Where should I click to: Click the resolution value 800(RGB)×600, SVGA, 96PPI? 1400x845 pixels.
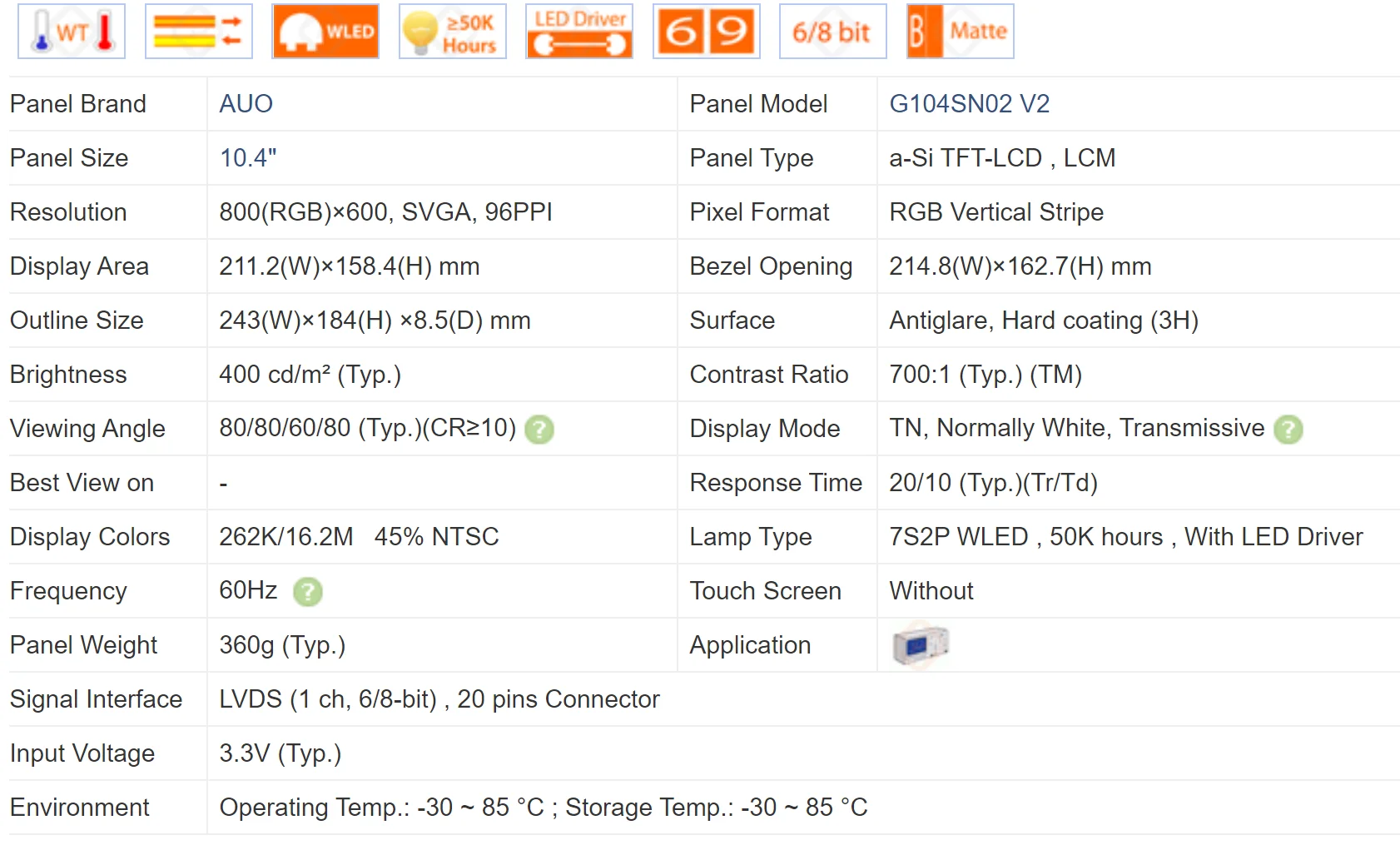click(385, 212)
